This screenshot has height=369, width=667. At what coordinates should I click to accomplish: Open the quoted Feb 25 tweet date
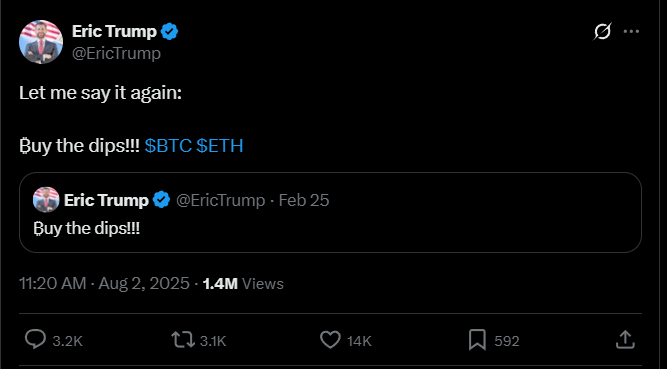tap(304, 200)
